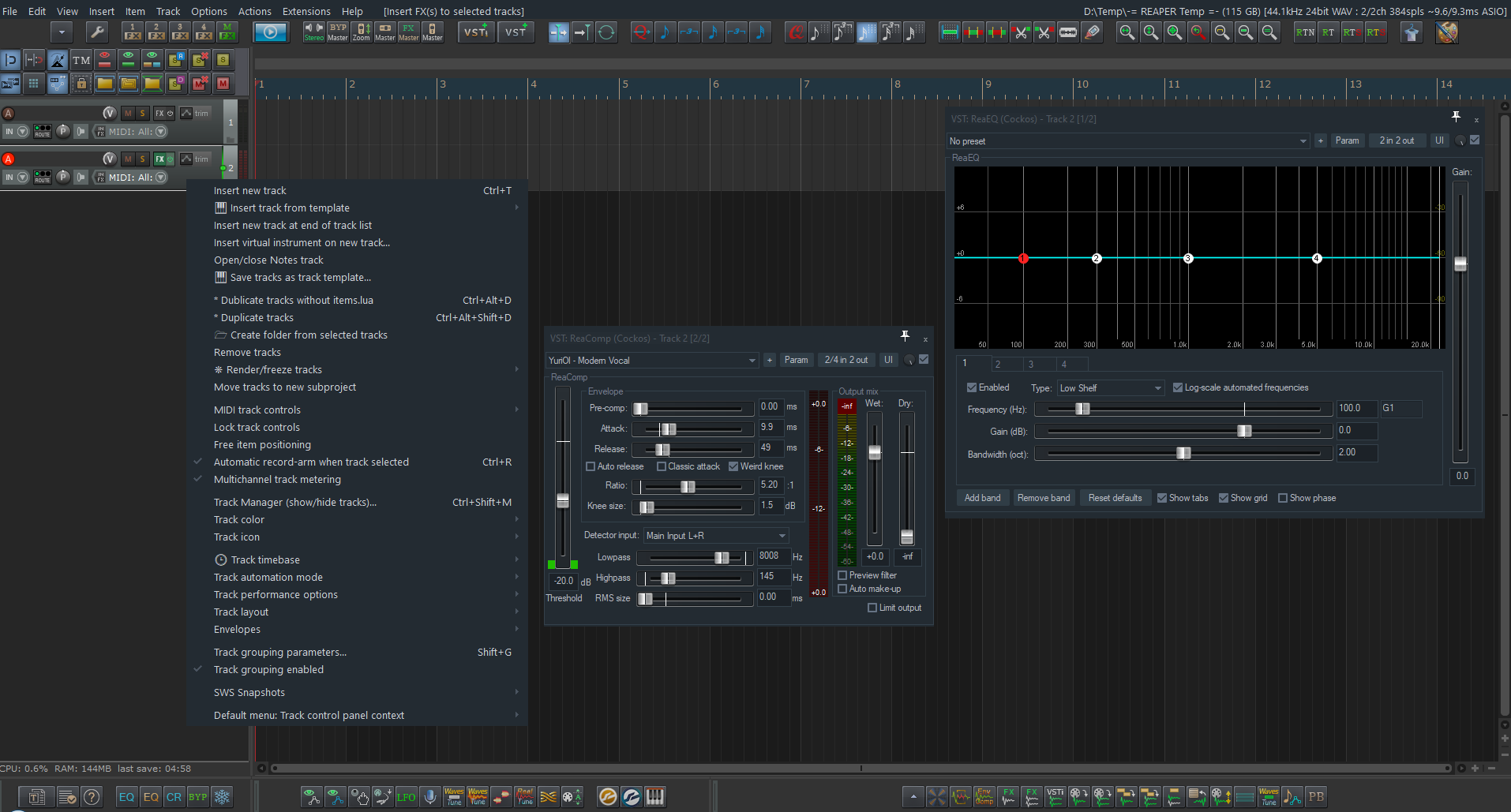Open the ReaEQ band Type dropdown

pyautogui.click(x=1110, y=388)
